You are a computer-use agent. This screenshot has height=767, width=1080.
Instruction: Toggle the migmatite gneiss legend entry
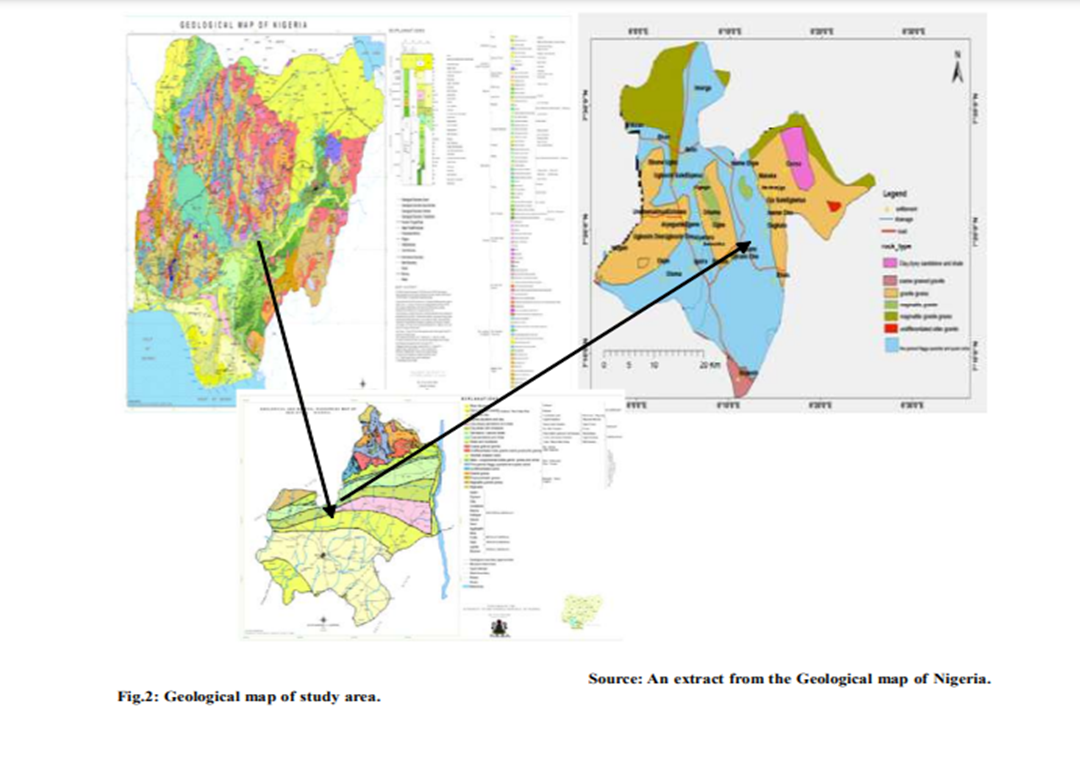(x=890, y=304)
